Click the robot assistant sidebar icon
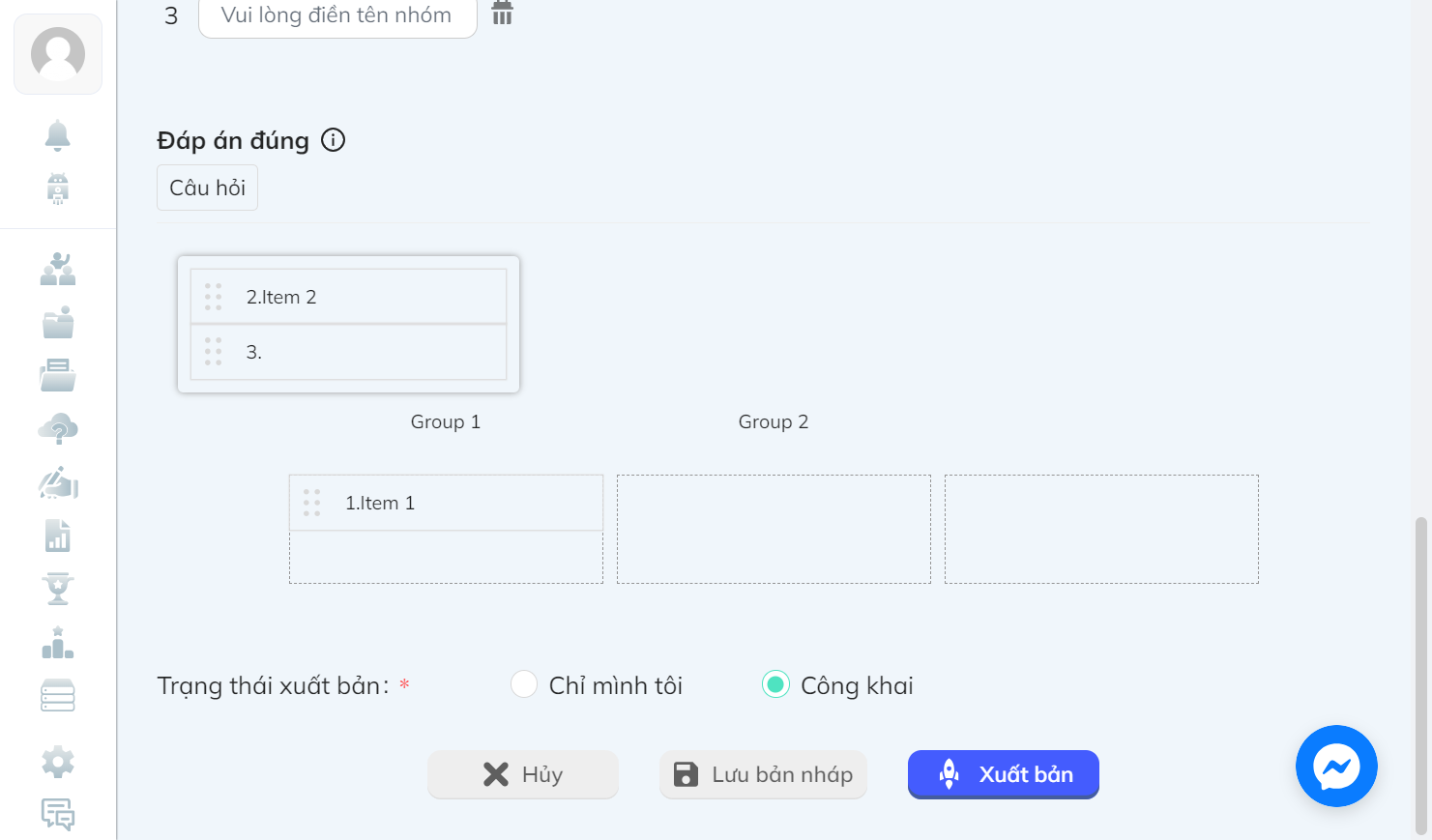Screen dimensions: 1432x840 (x=58, y=188)
